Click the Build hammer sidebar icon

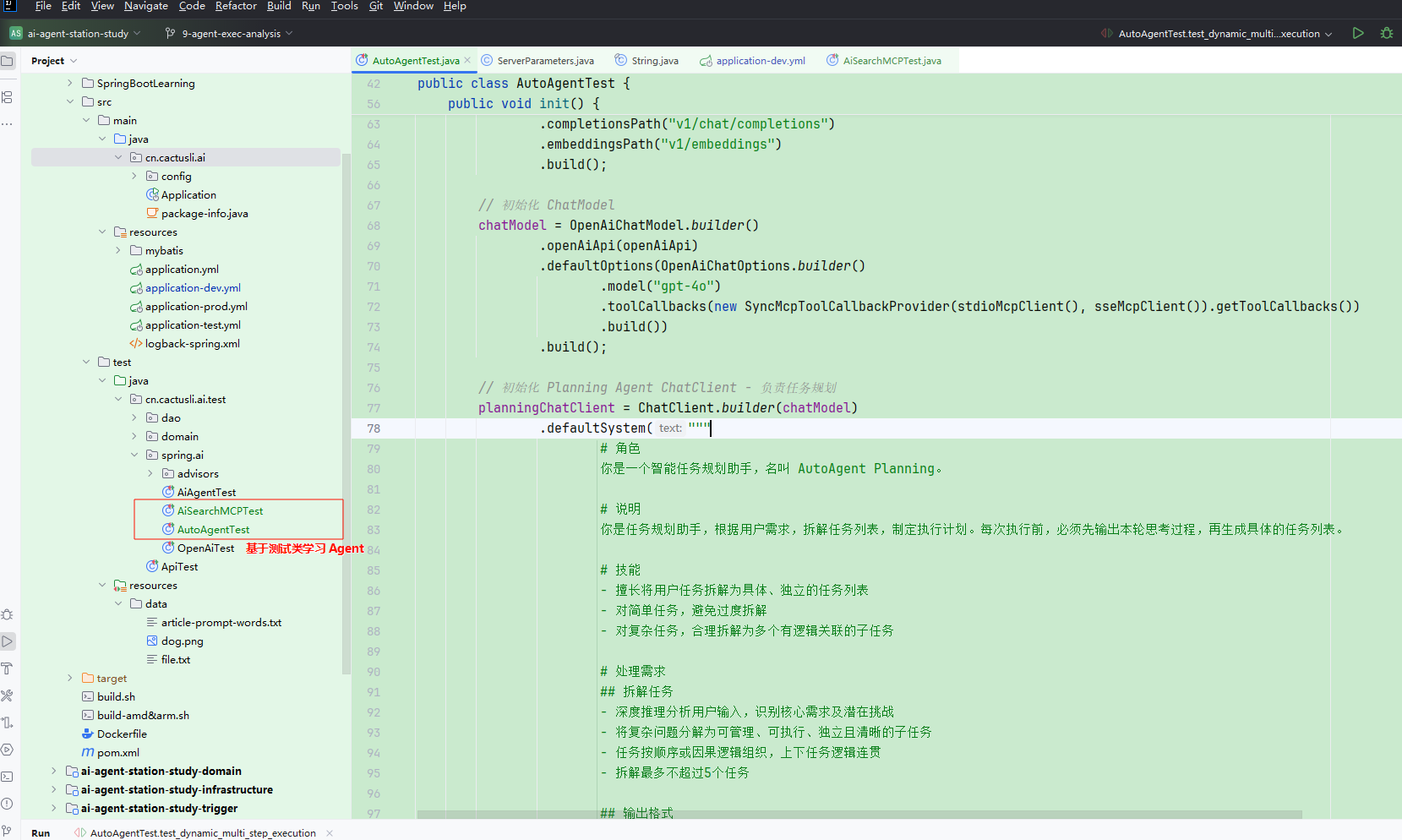pyautogui.click(x=7, y=668)
